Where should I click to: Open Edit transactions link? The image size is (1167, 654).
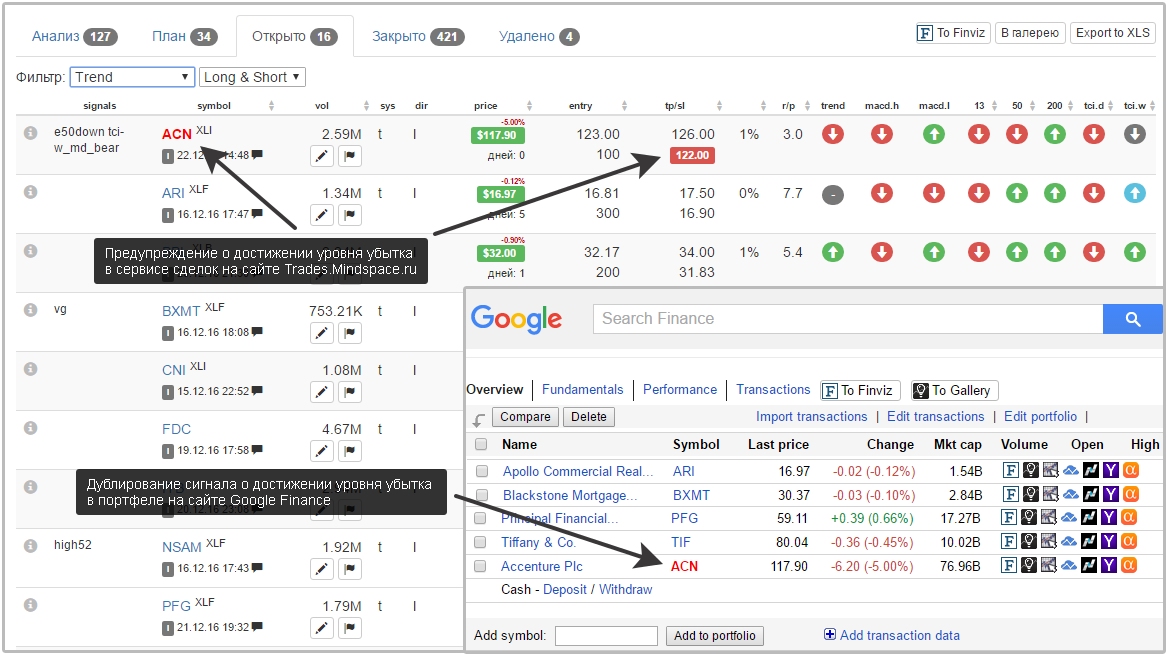pos(936,417)
